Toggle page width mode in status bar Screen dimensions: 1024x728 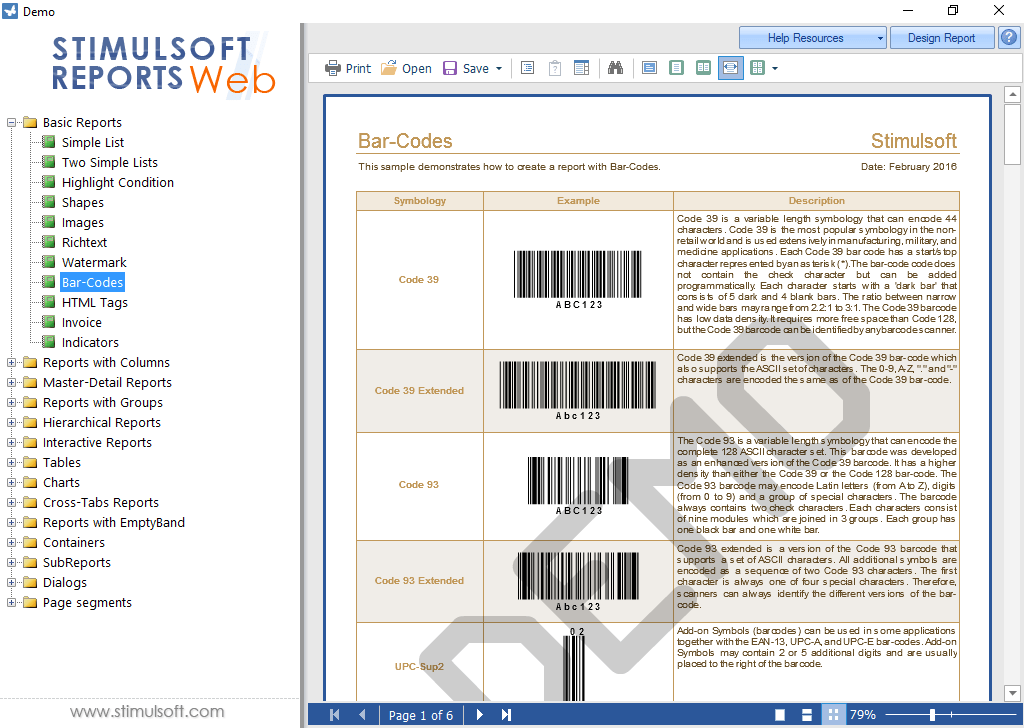coord(806,714)
